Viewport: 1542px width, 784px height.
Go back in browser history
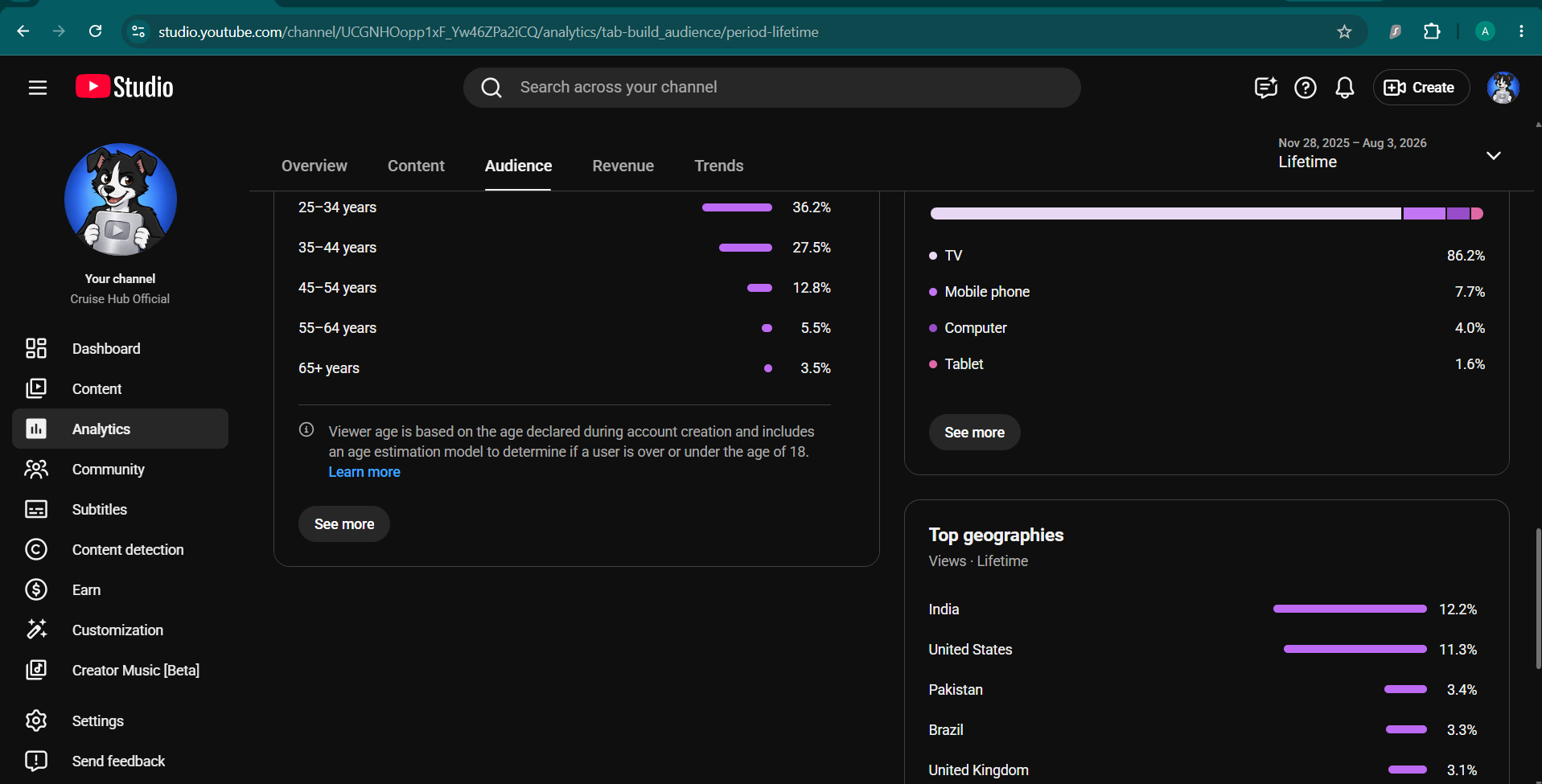point(23,31)
